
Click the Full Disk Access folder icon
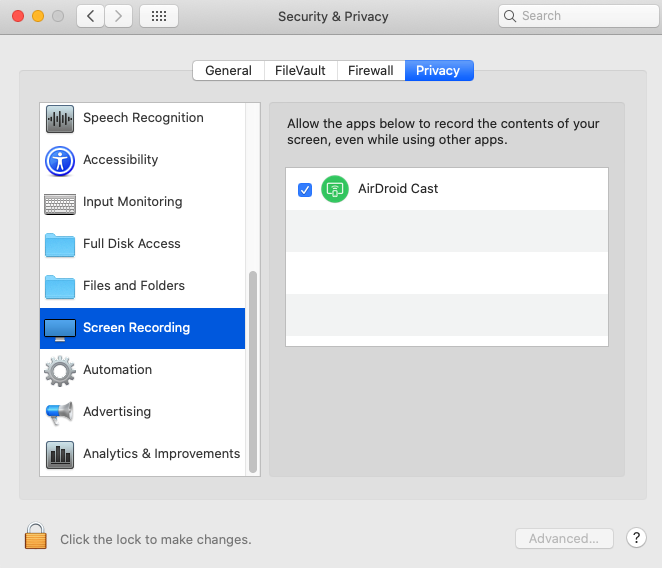(x=60, y=245)
